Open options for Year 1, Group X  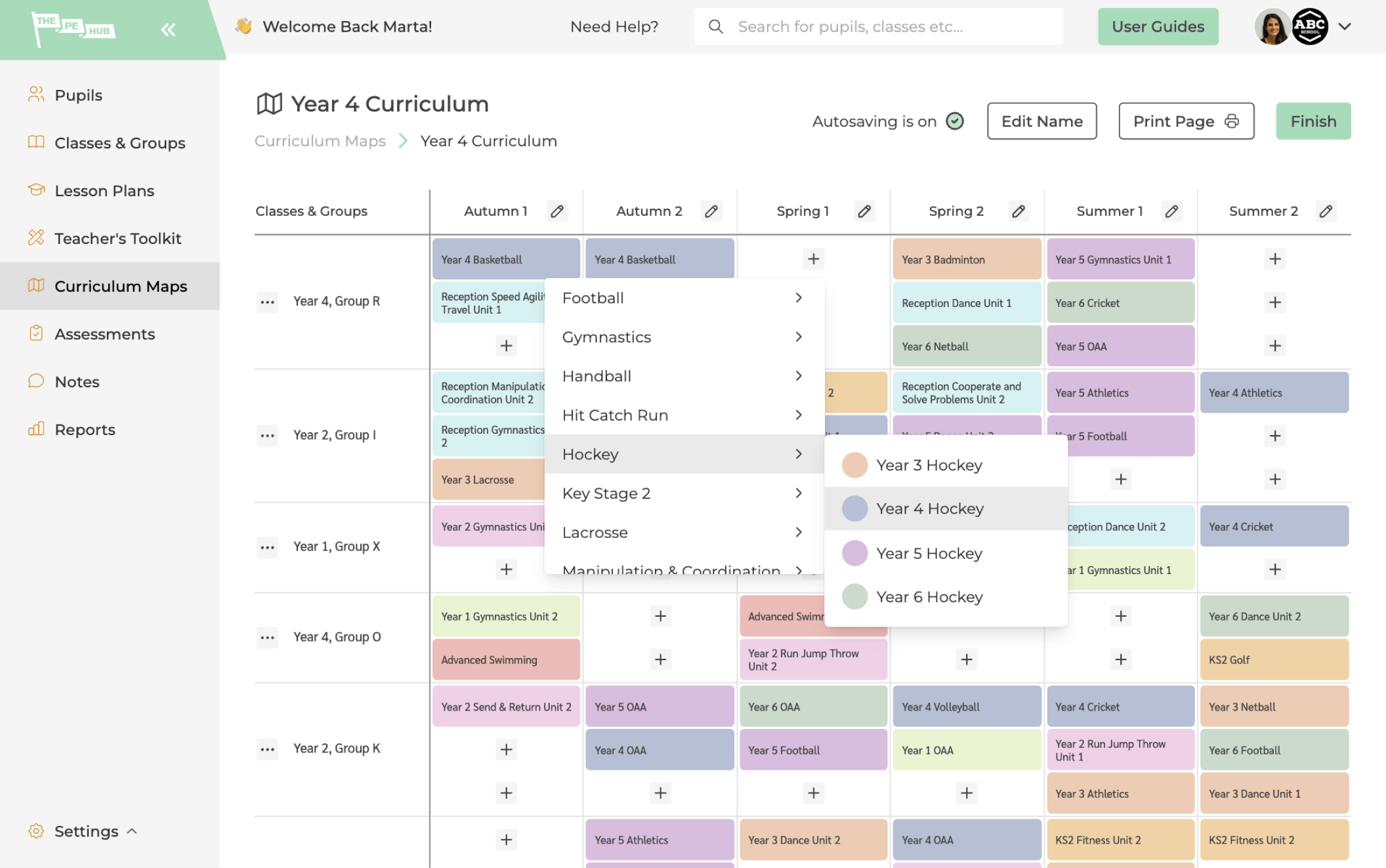(267, 547)
